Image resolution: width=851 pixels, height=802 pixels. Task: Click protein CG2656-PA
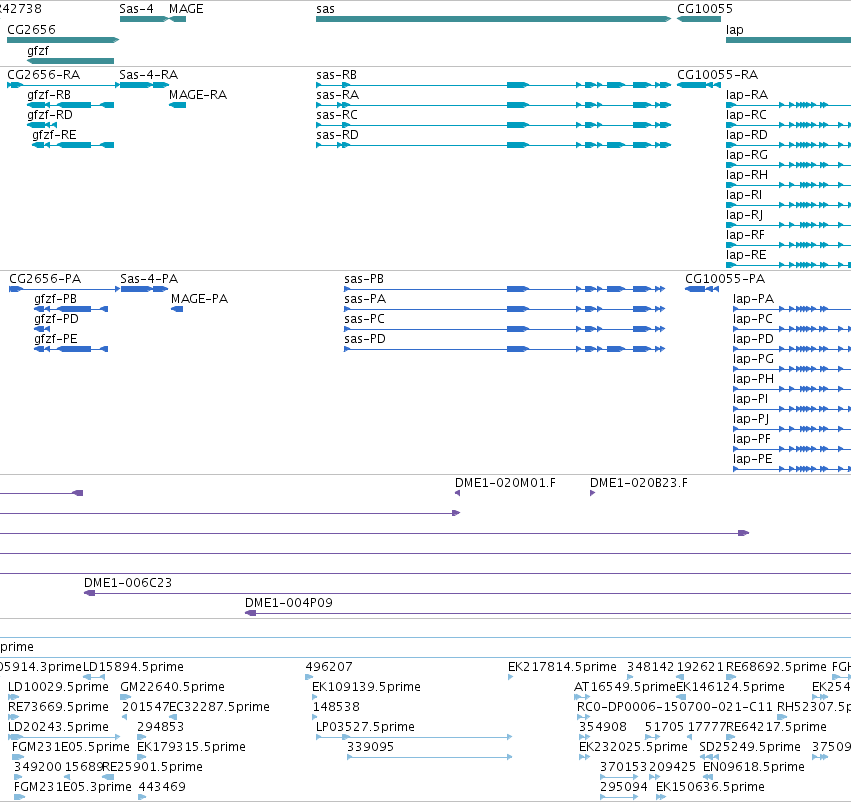(64, 289)
